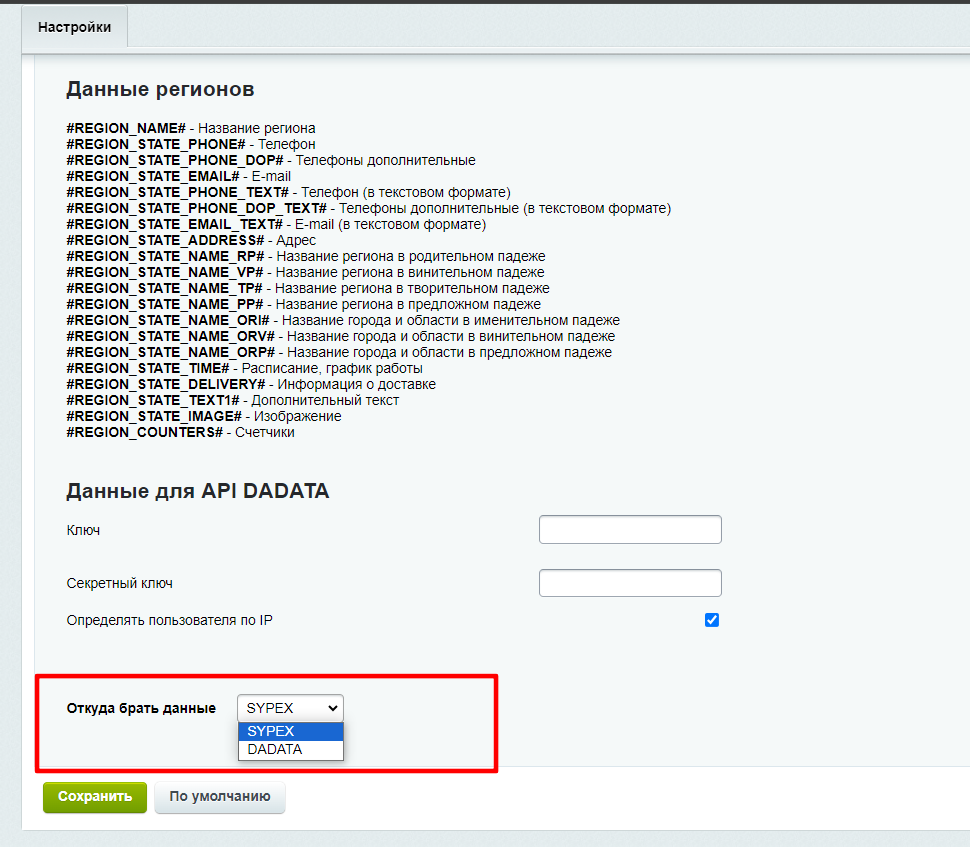Screen dimensions: 970x847
Task: Click the #REGION_STATE_IMAGE# placeholder text
Action: click(x=154, y=416)
